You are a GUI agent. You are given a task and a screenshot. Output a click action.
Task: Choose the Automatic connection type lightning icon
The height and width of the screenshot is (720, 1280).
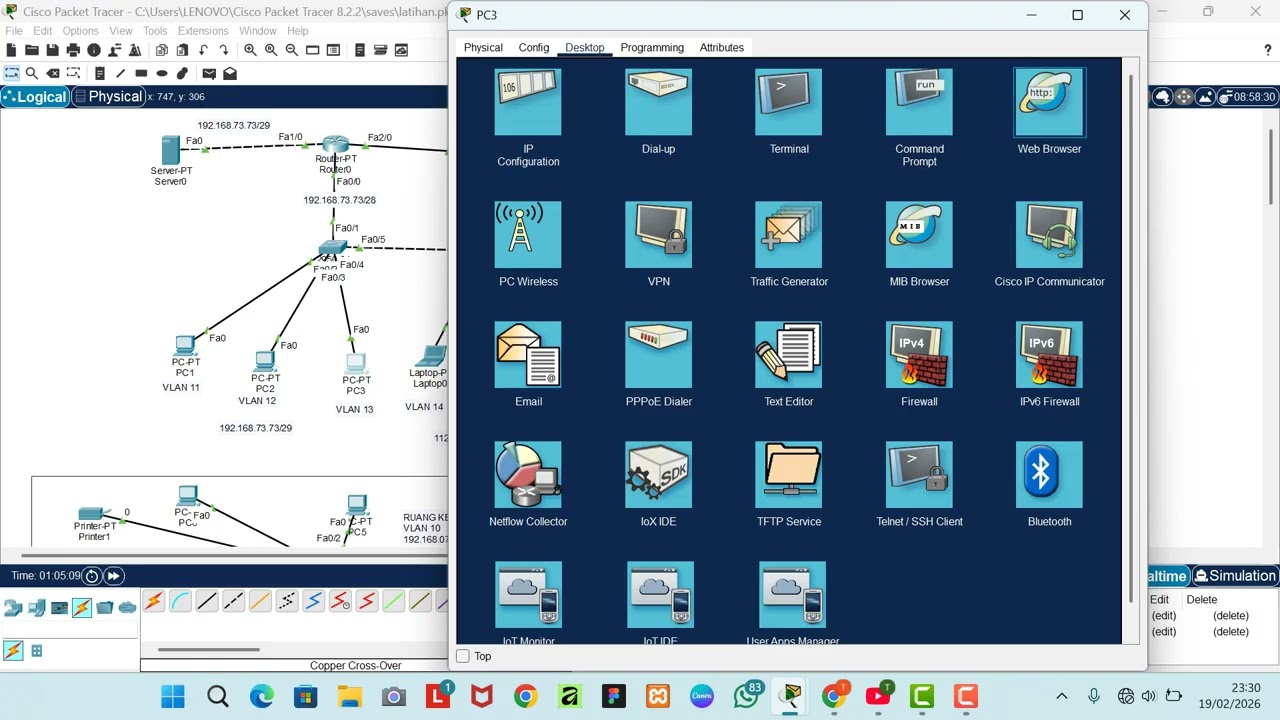click(154, 601)
